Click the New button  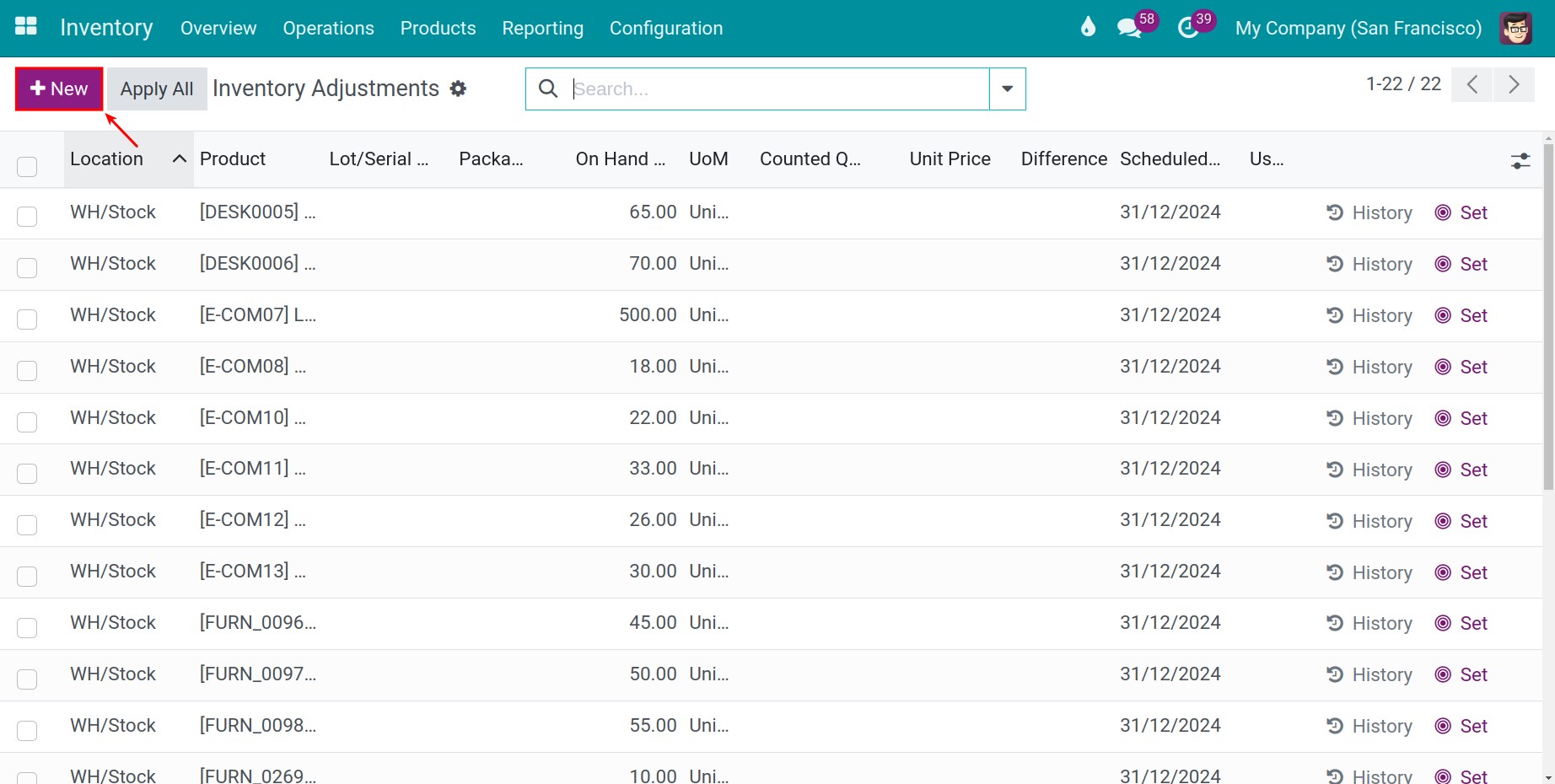coord(59,89)
